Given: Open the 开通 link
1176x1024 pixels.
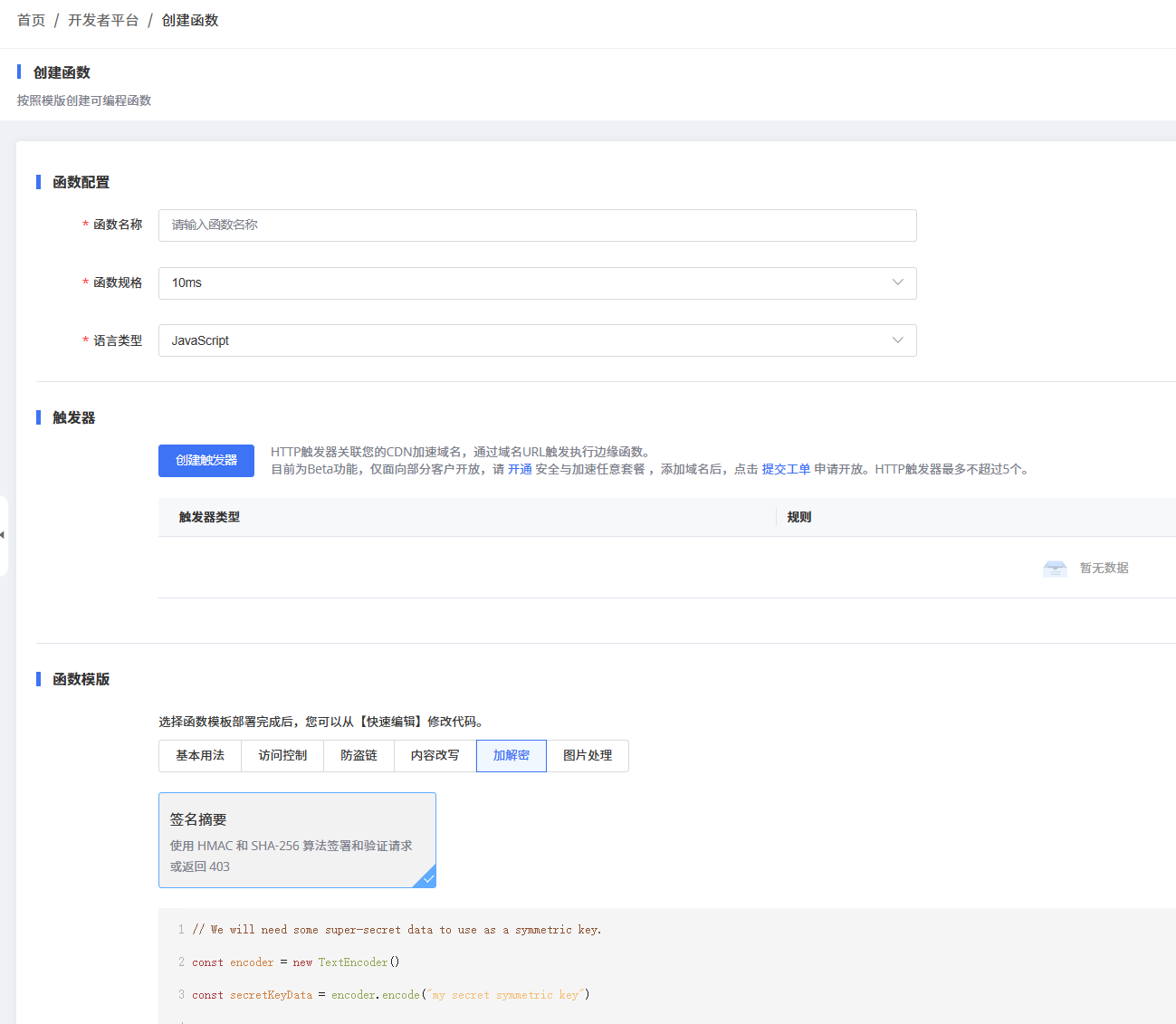Looking at the screenshot, I should (x=520, y=469).
